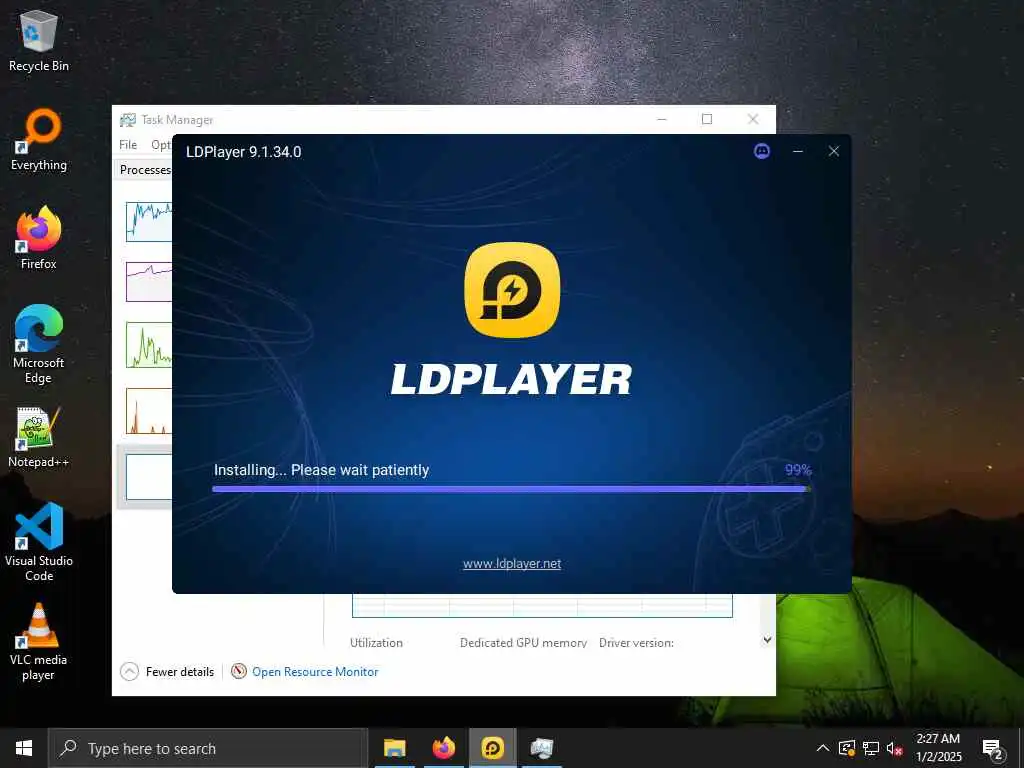Minimize the LDPlayer installer window

(797, 152)
